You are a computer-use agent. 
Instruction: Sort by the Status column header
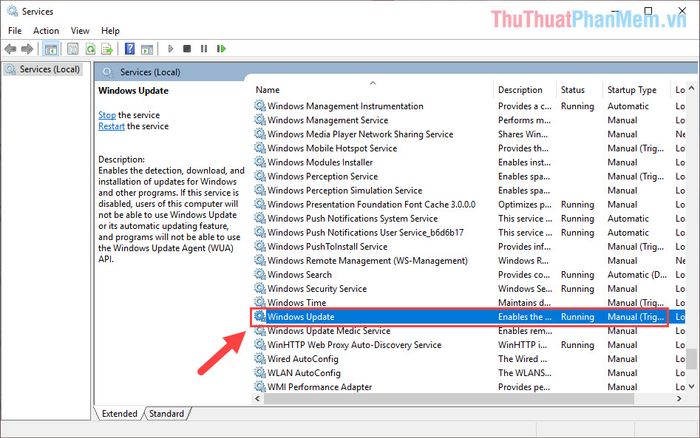pos(579,90)
